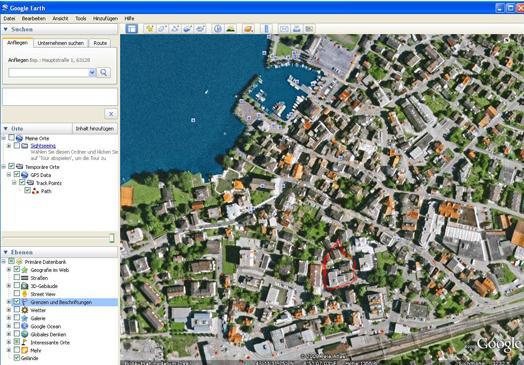
Task: Switch to Unternehmen suchen tab
Action: click(60, 43)
